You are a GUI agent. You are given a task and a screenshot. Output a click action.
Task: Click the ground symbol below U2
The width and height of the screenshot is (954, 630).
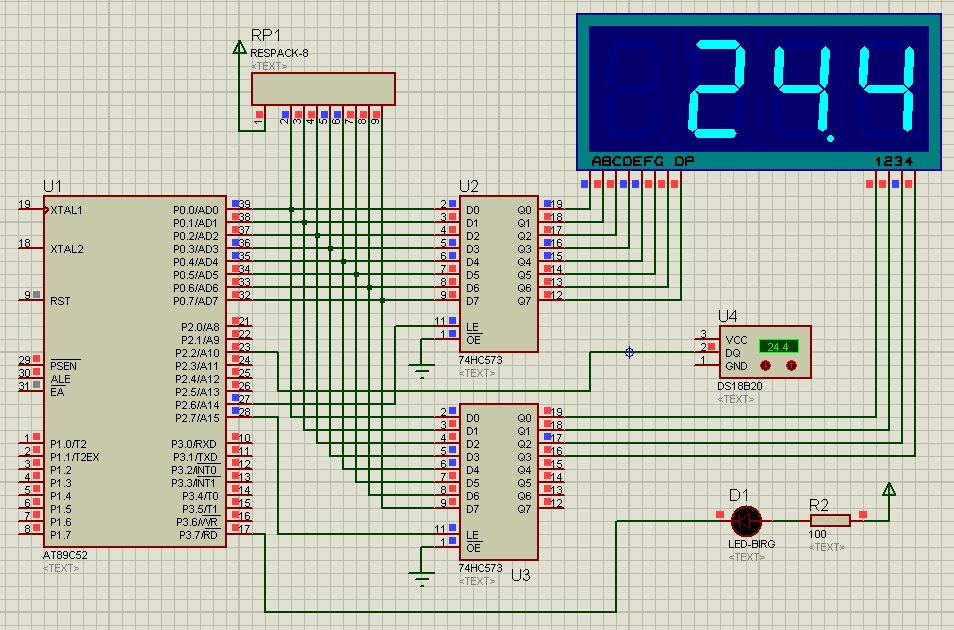click(423, 371)
